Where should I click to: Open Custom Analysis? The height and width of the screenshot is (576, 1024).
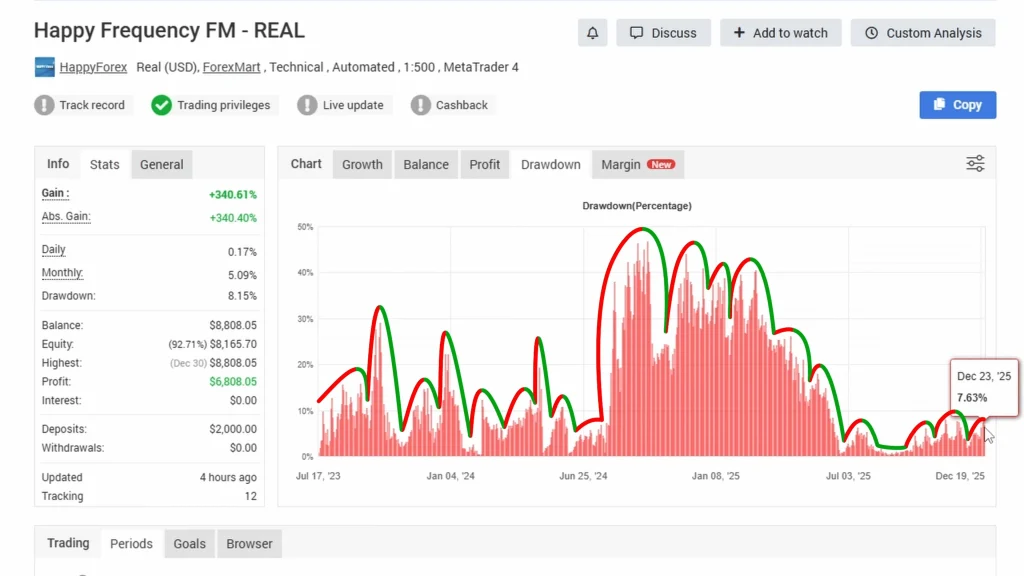point(922,33)
